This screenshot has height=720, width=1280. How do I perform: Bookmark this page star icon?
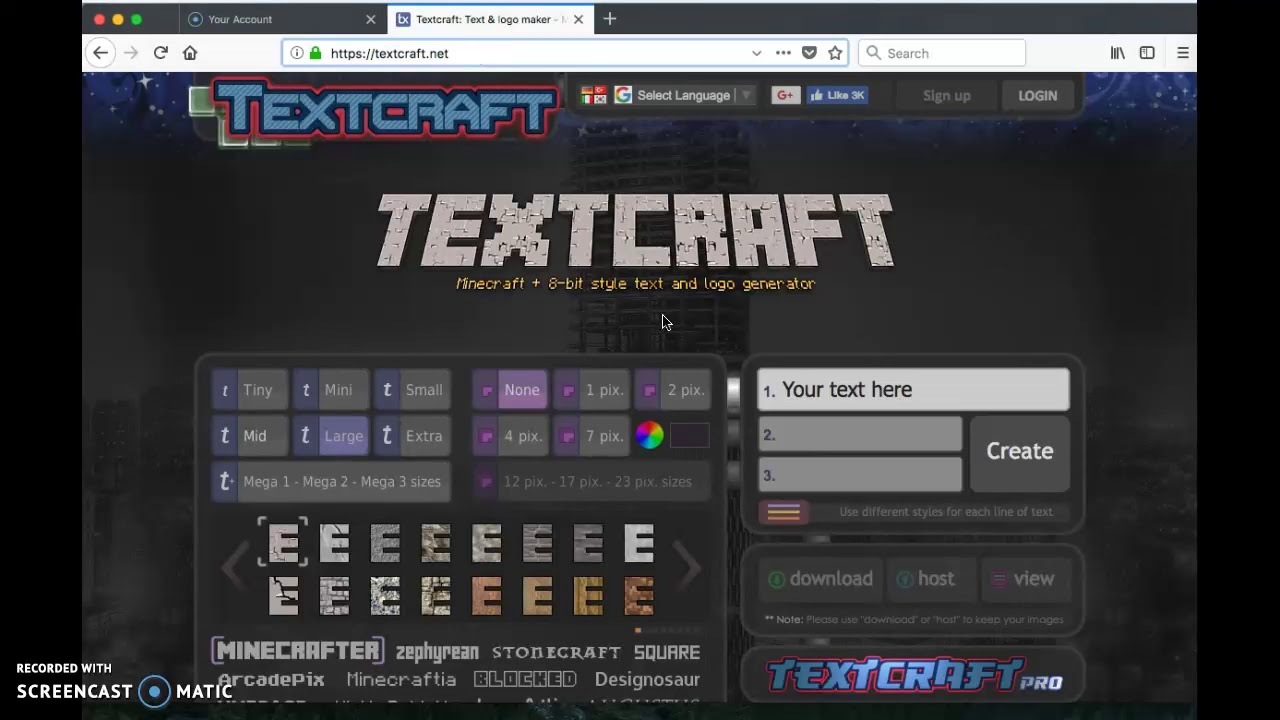pos(835,53)
